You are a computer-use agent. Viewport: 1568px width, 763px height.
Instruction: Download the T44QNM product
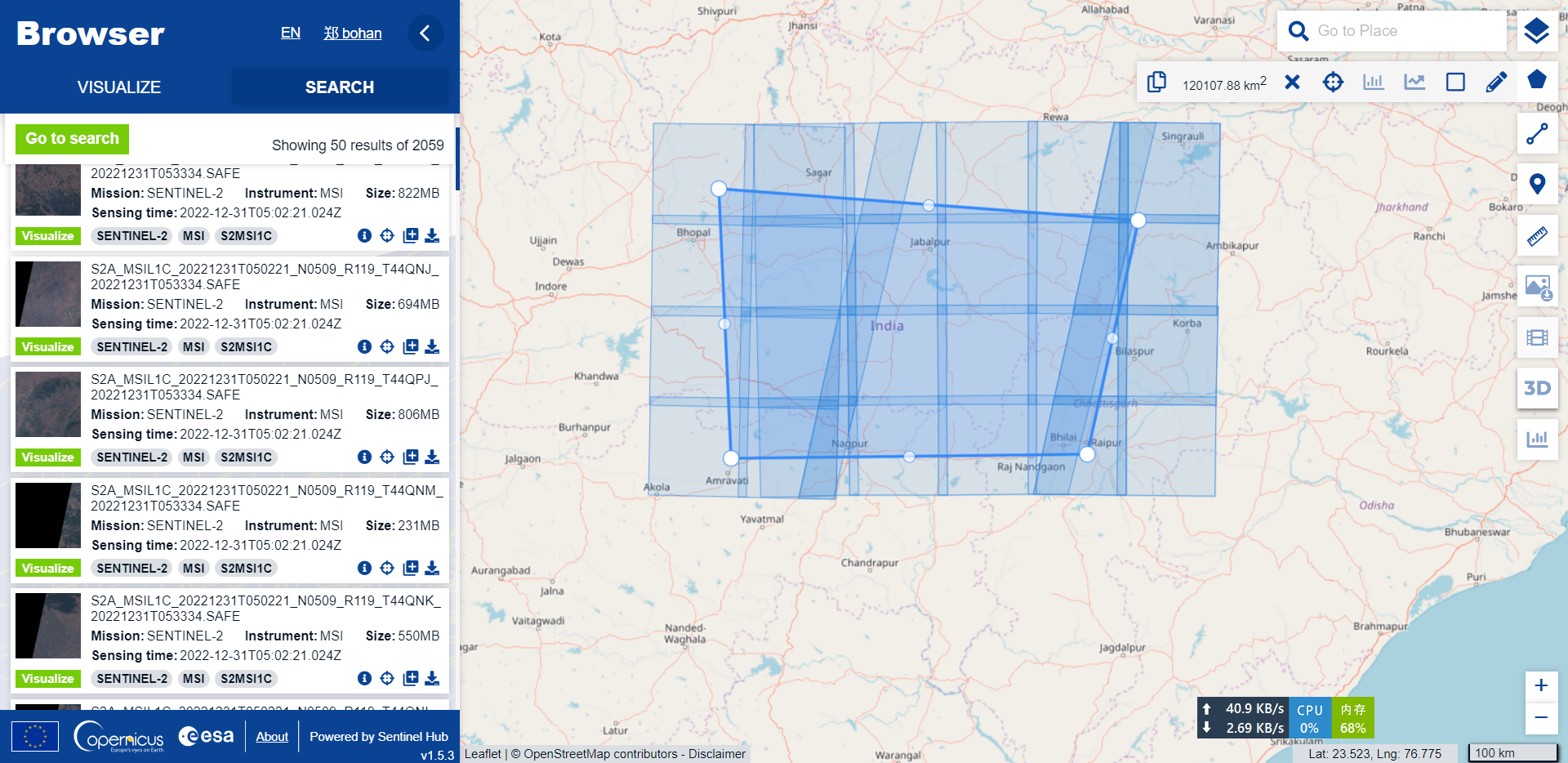coord(432,568)
